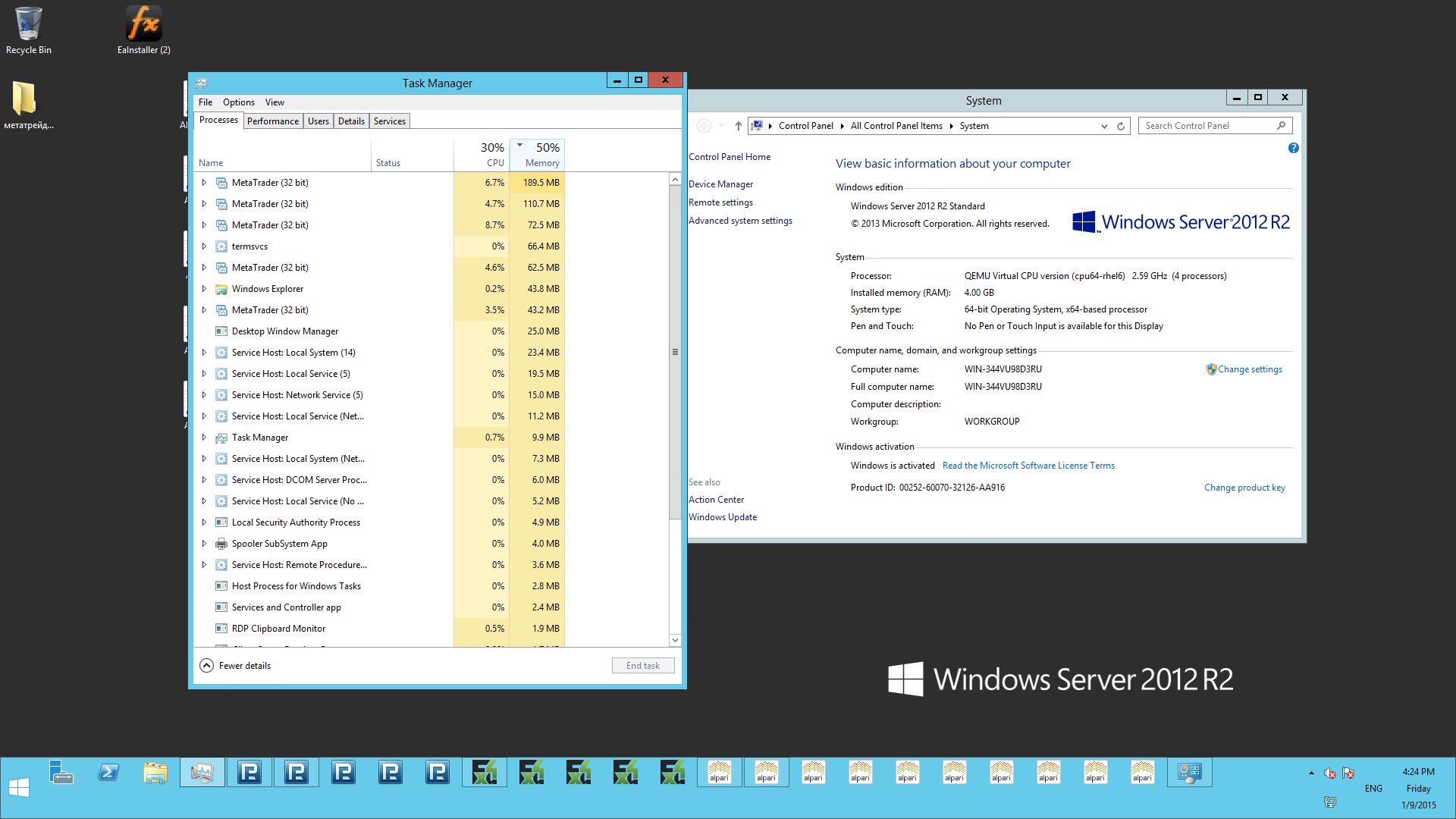
Task: Open the View menu in Task Manager
Action: [x=275, y=102]
